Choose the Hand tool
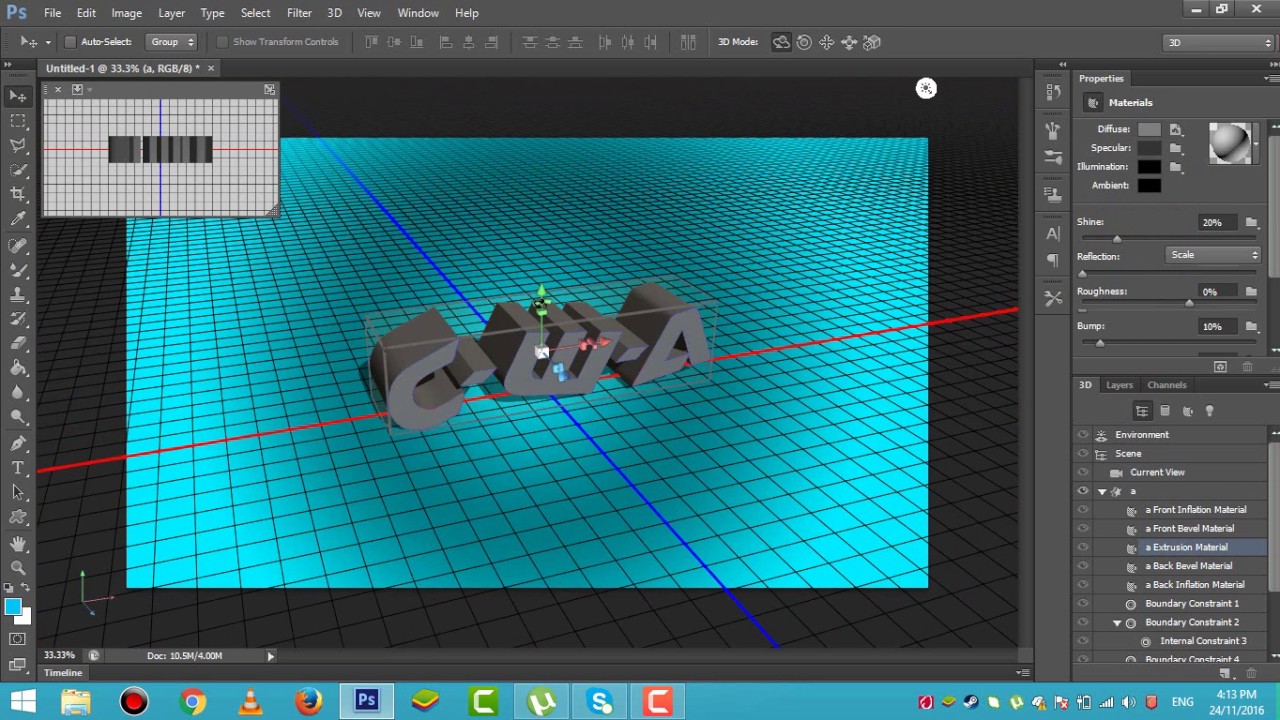This screenshot has width=1280, height=720. pos(18,543)
